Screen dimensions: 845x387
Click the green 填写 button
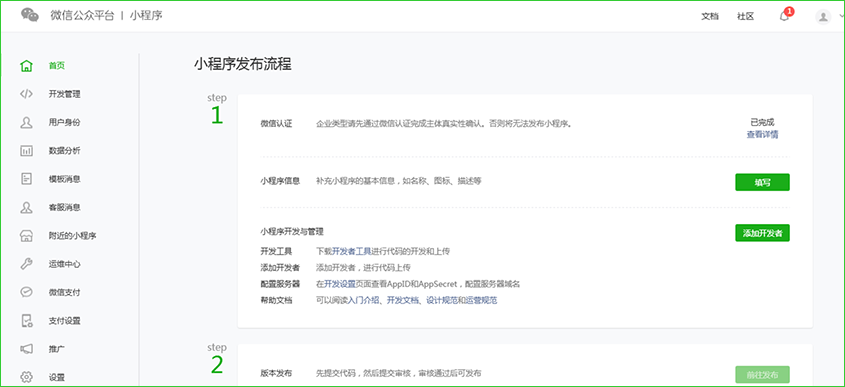click(x=762, y=182)
